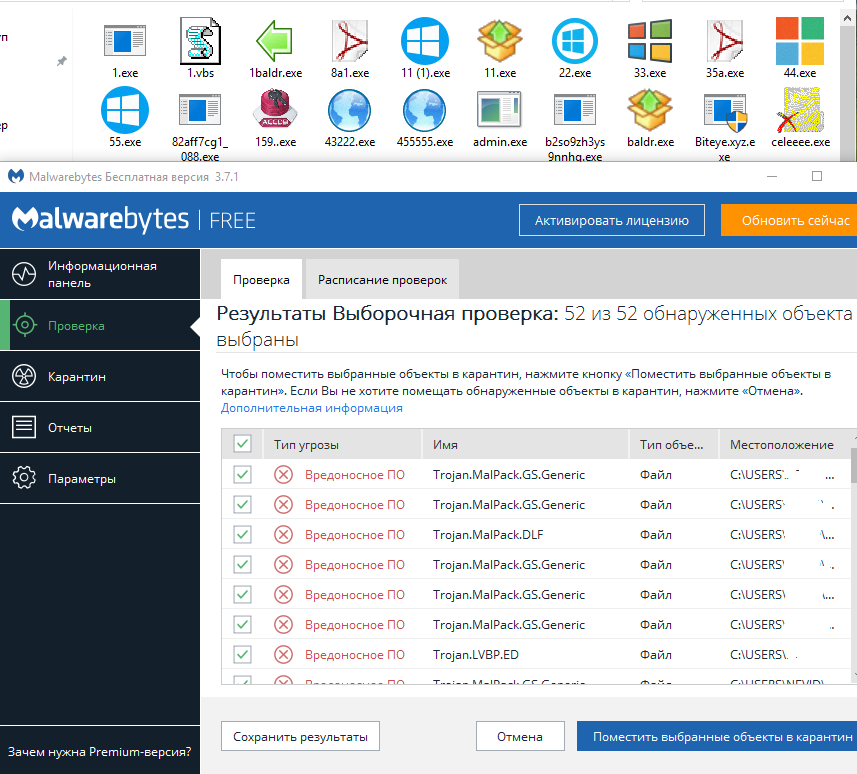Viewport: 857px width, 774px height.
Task: Maximize the Malwarebytes window
Action: point(817,176)
